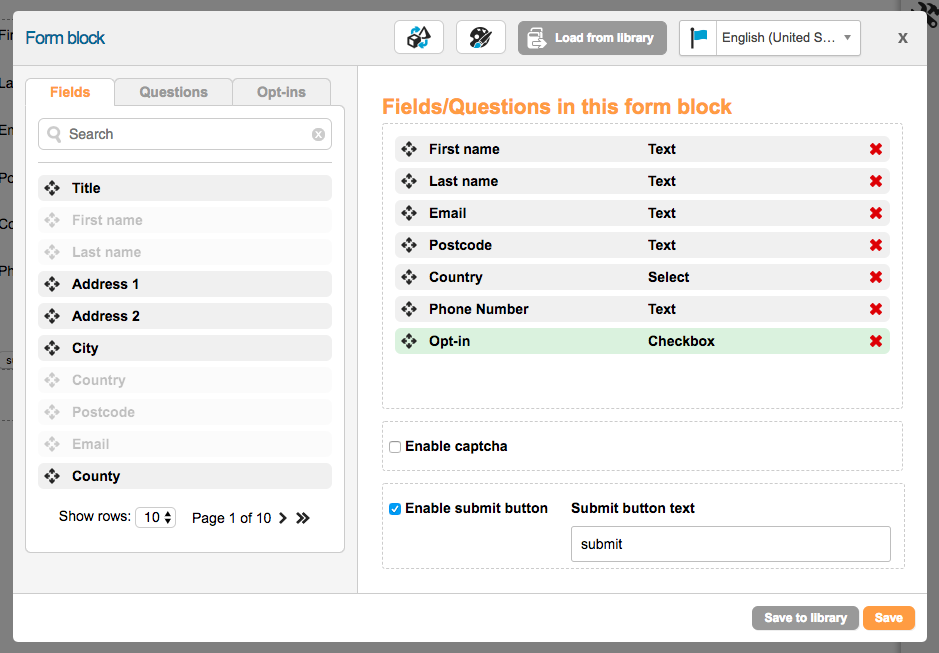The width and height of the screenshot is (939, 653).
Task: Go to the next page of fields
Action: [283, 518]
